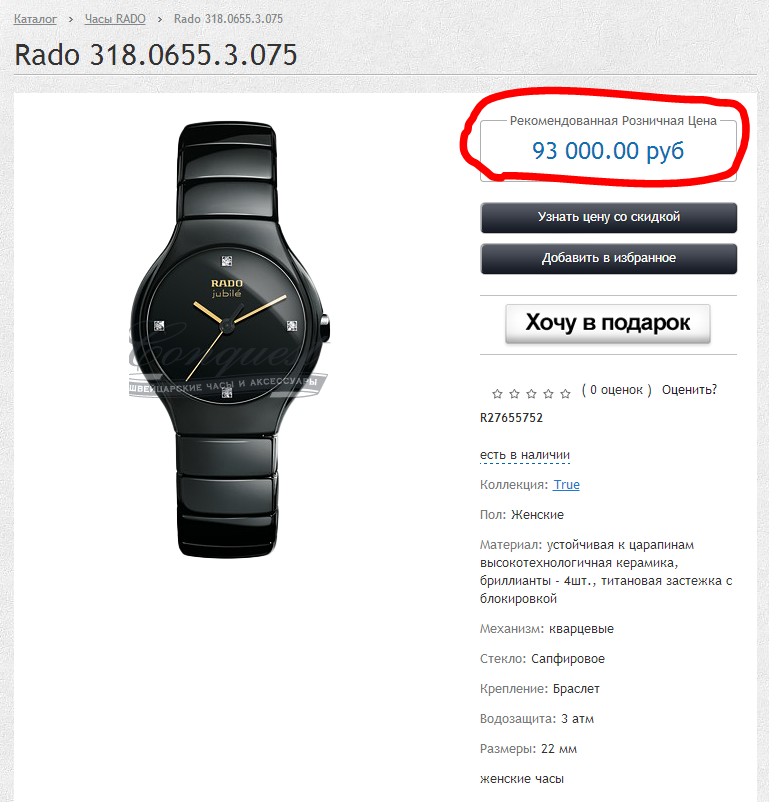
Task: Click the 0 оценок rating count
Action: point(616,390)
